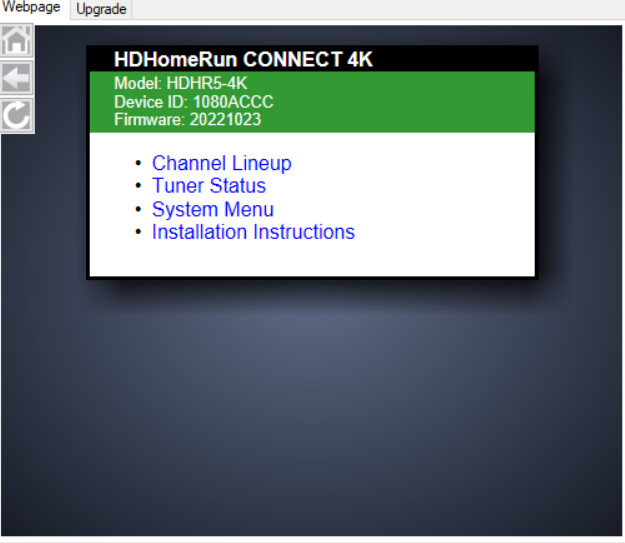625x543 pixels.
Task: Click the Home navigation icon
Action: pos(17,42)
